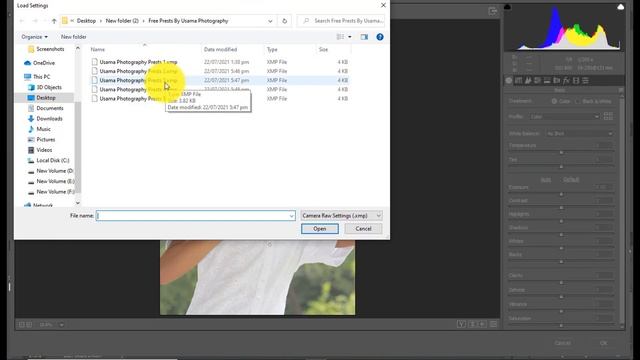Click the sidebar scroll-up arrow
The width and height of the screenshot is (640, 360).
click(x=78, y=48)
